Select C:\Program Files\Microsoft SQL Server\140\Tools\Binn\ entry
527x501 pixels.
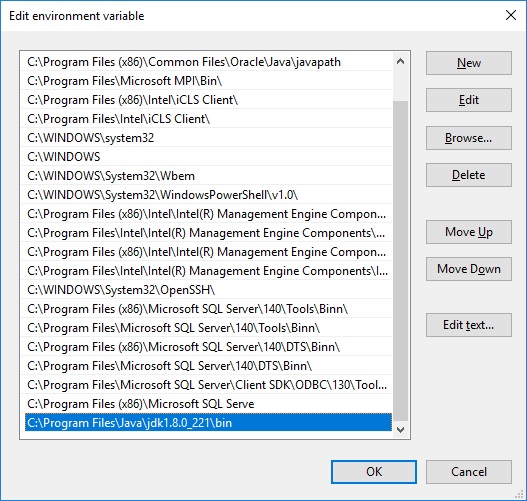(207, 328)
